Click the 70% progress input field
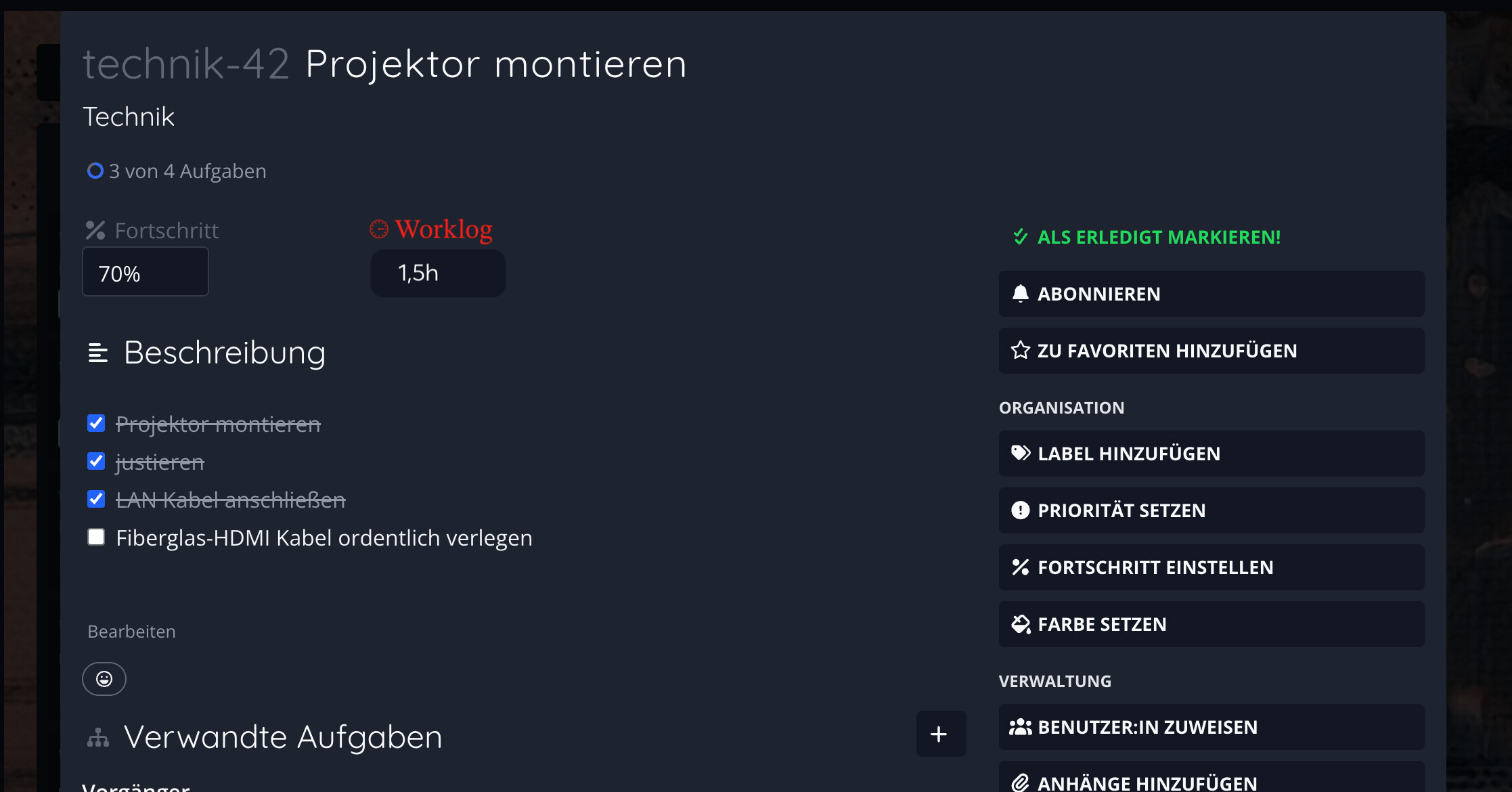 (145, 272)
